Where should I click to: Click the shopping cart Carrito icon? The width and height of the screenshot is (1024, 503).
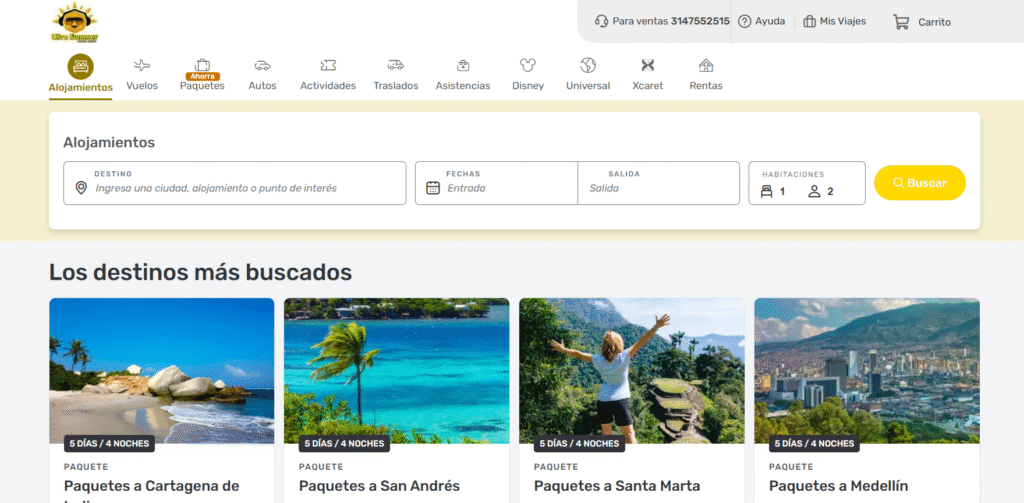pyautogui.click(x=901, y=22)
